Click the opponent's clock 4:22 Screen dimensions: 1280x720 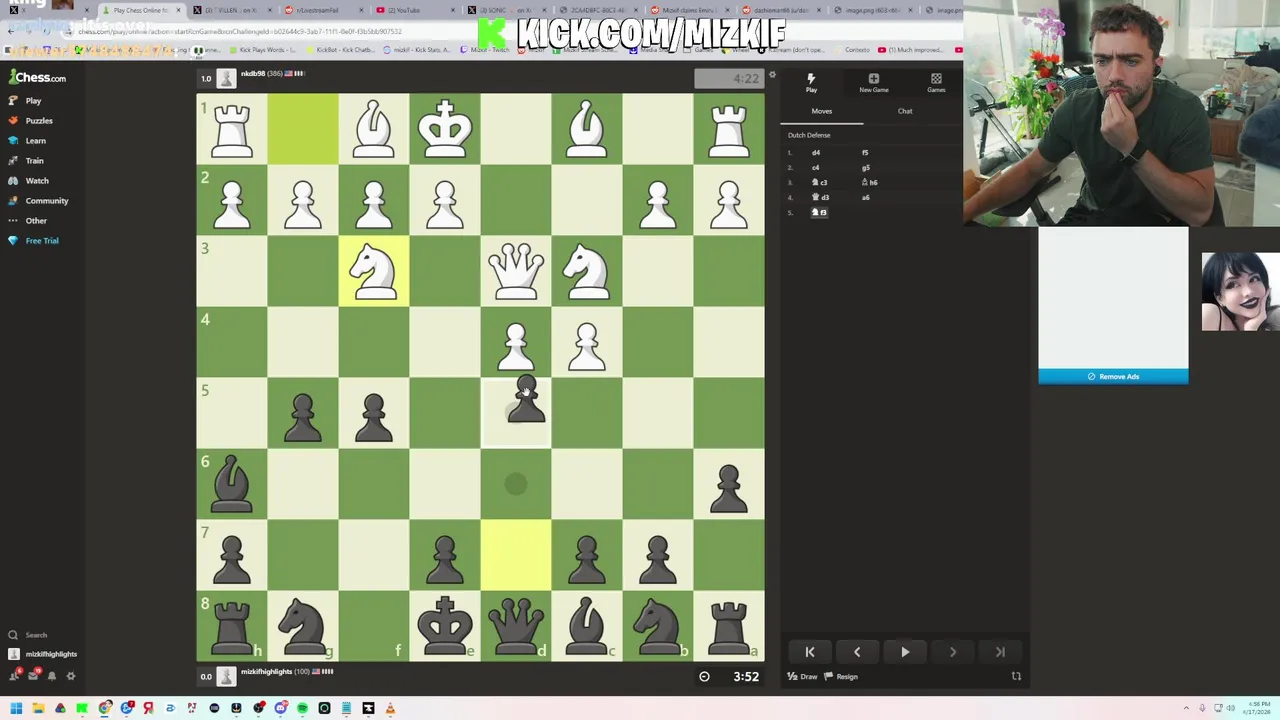pos(728,79)
